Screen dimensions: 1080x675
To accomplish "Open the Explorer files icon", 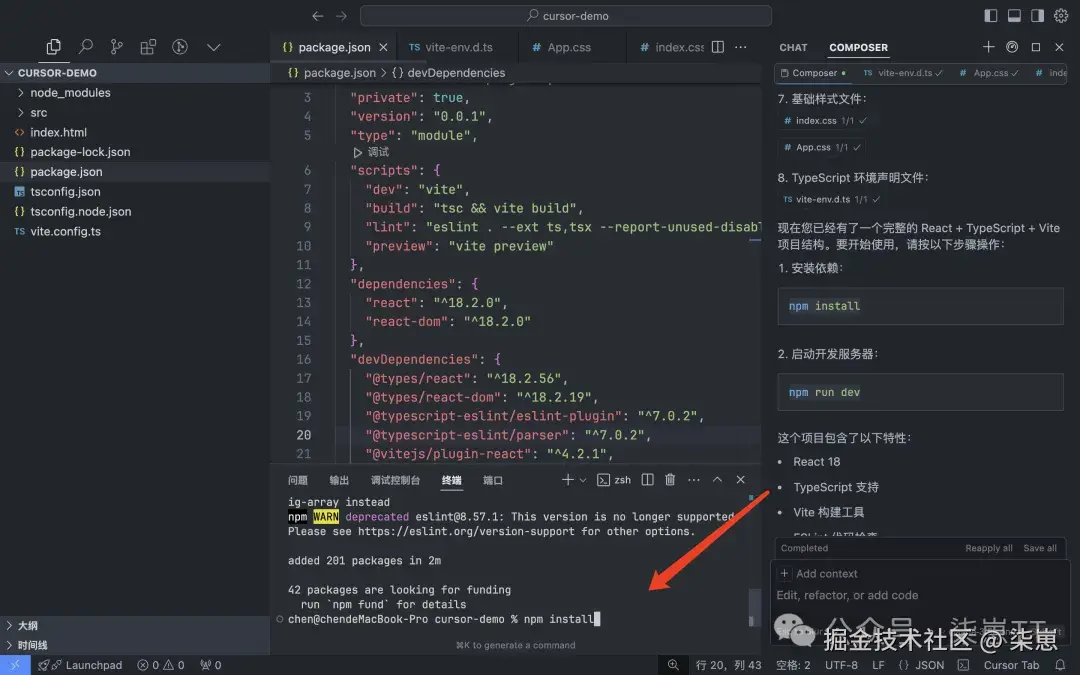I will coord(53,47).
